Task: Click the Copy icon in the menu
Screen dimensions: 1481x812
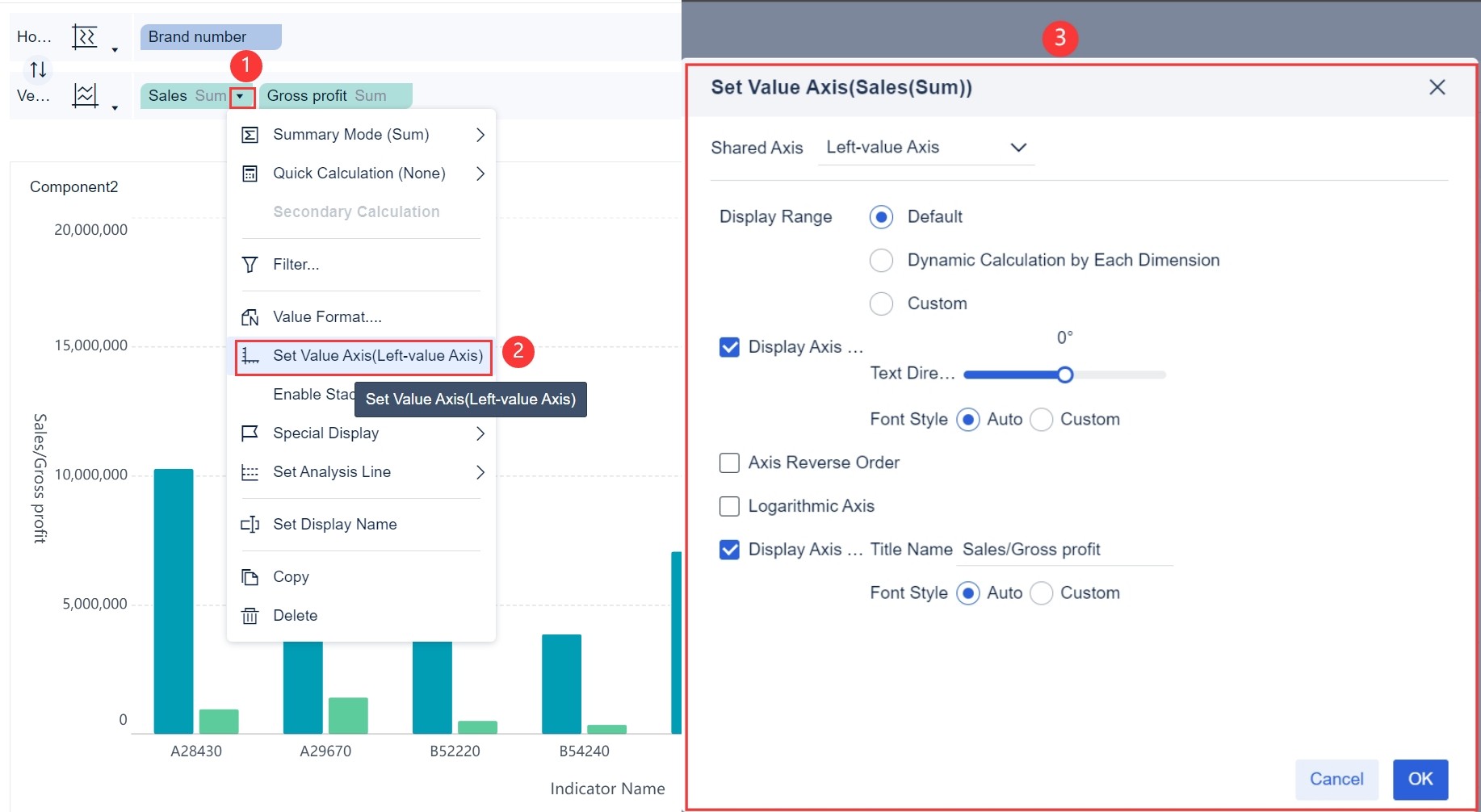Action: (x=250, y=576)
